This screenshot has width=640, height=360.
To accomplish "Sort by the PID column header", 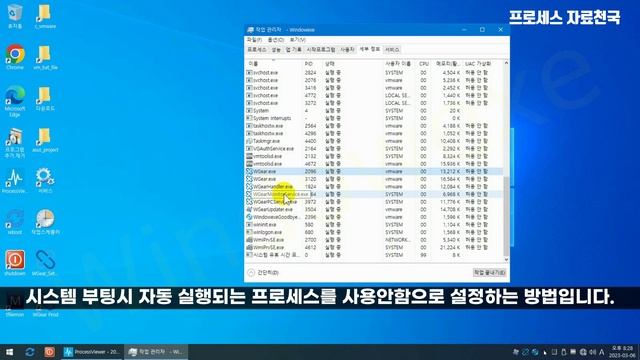I will (x=313, y=64).
